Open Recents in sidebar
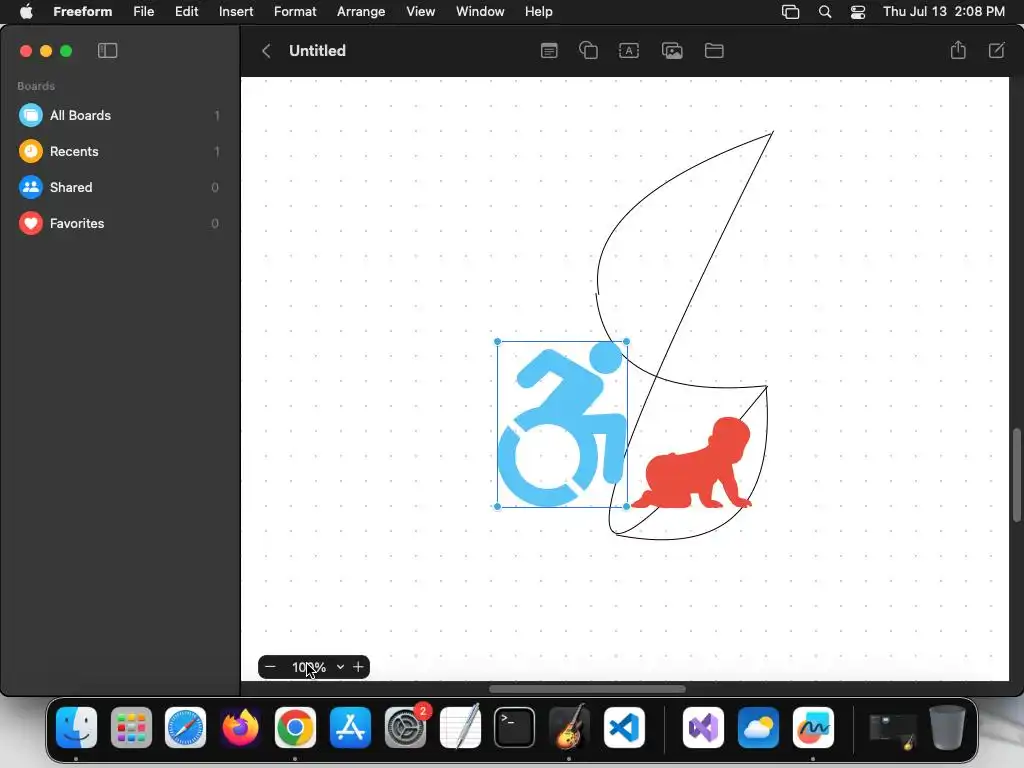Screen dimensions: 1024x768 120,152
